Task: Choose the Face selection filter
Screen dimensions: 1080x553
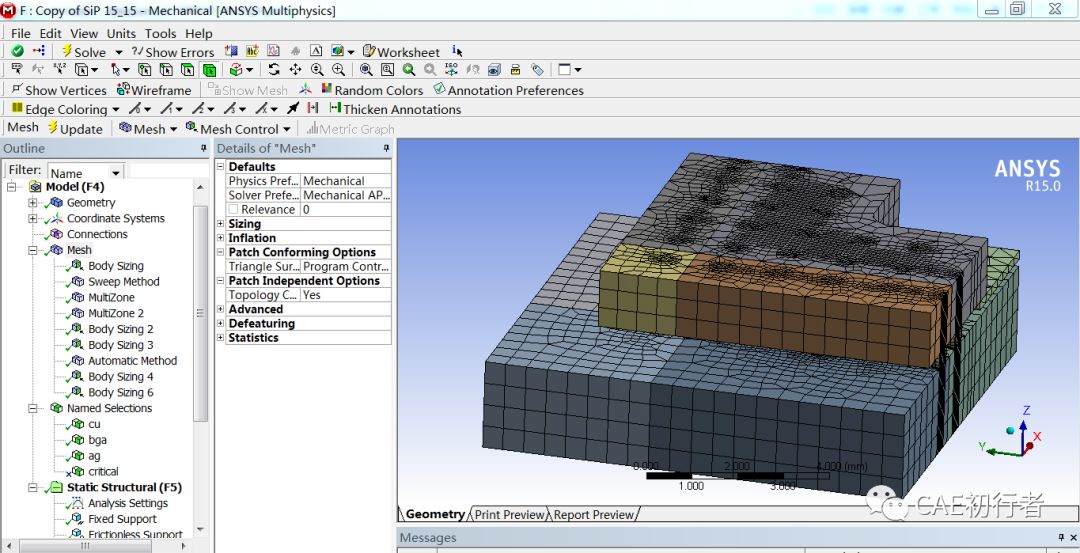Action: (x=187, y=70)
